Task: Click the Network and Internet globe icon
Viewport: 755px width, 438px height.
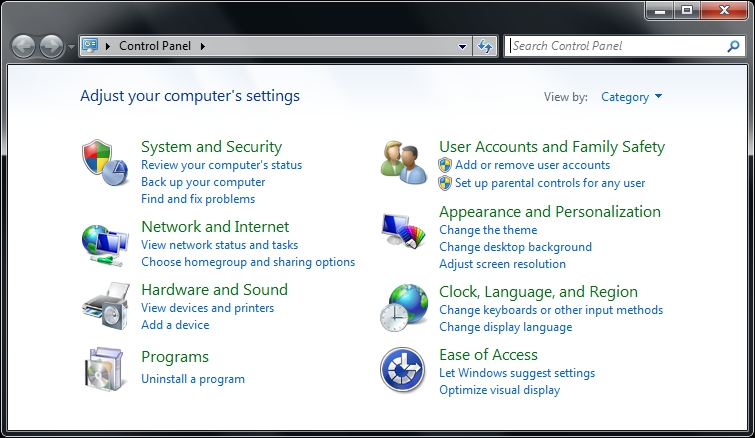Action: [105, 245]
